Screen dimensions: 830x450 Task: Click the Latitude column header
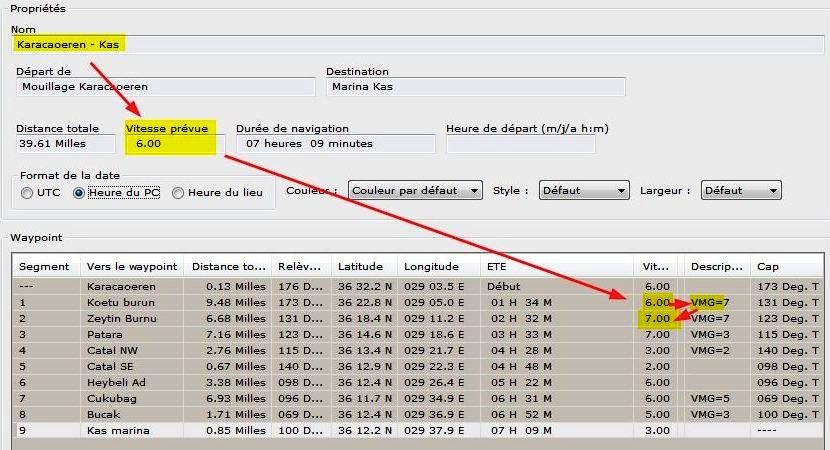(364, 267)
